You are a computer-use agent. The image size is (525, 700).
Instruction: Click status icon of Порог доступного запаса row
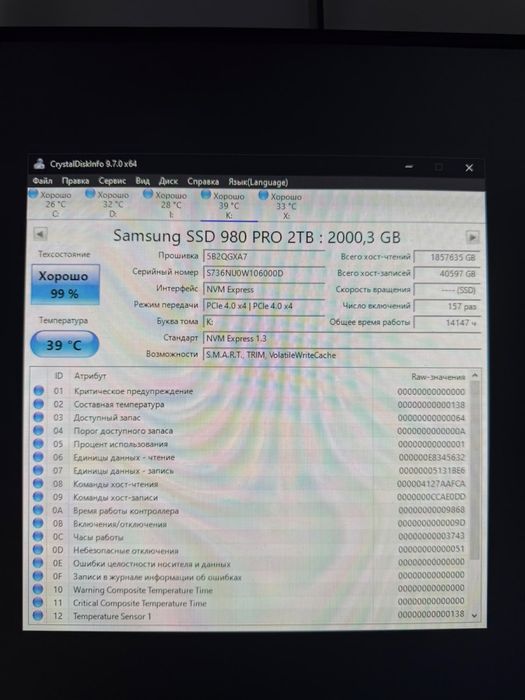coord(39,430)
